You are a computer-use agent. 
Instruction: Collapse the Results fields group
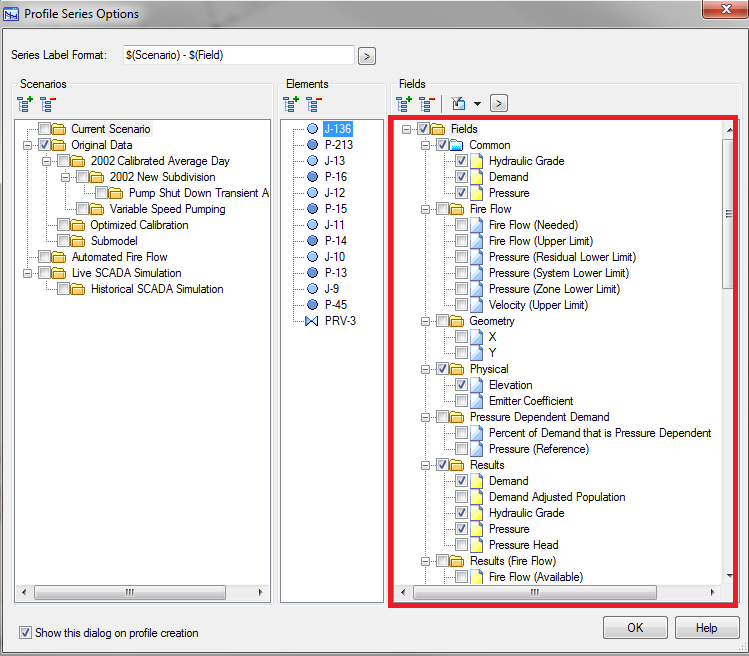pyautogui.click(x=425, y=465)
